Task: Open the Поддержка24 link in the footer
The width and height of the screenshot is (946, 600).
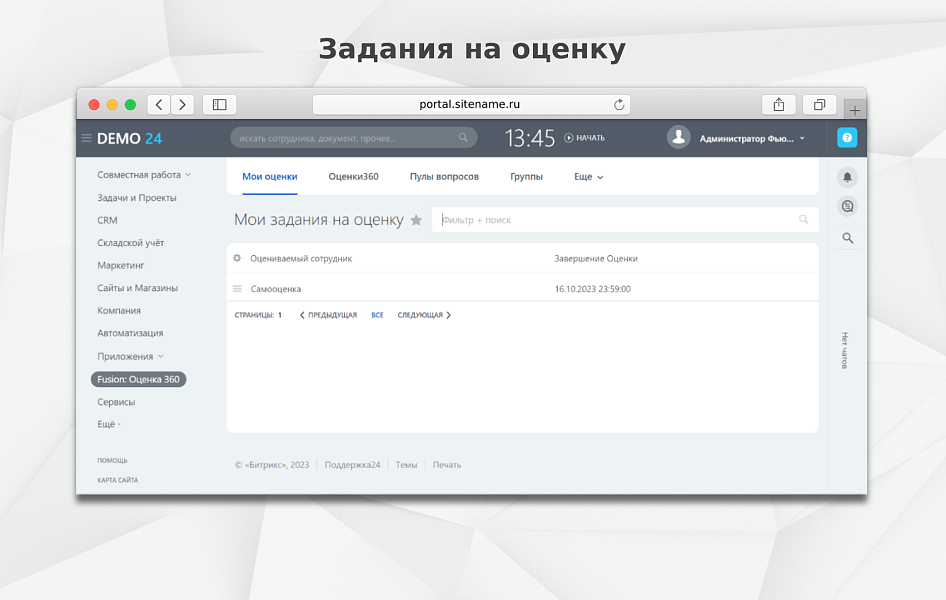Action: (x=351, y=464)
